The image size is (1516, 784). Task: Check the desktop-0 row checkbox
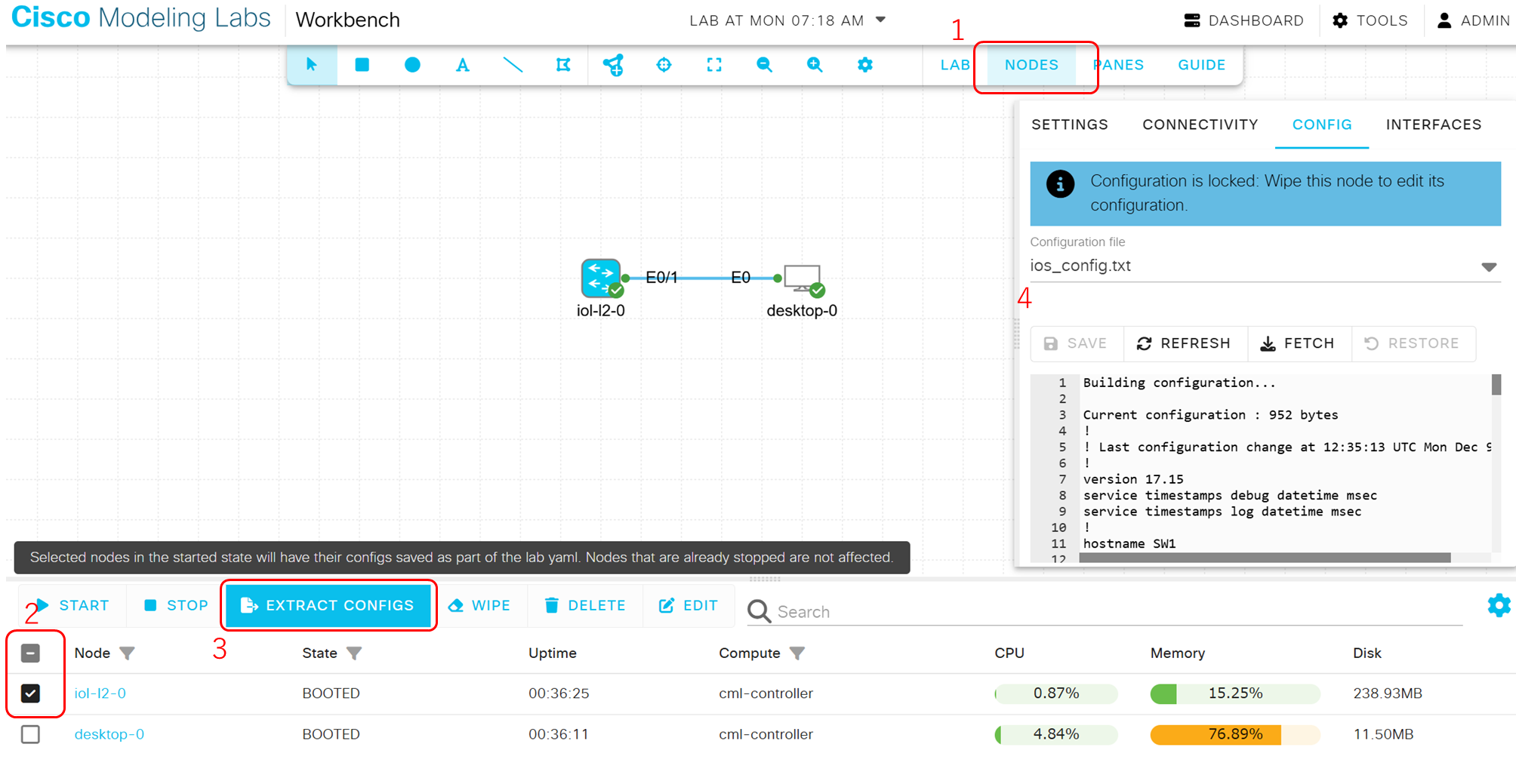tap(30, 734)
